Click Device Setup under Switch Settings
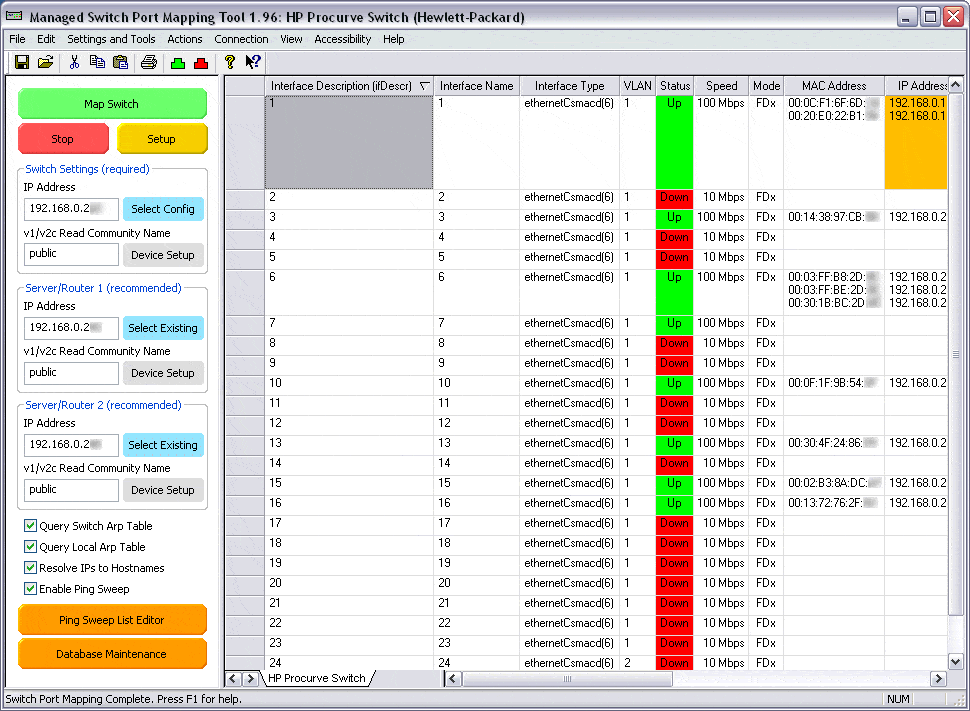 163,255
